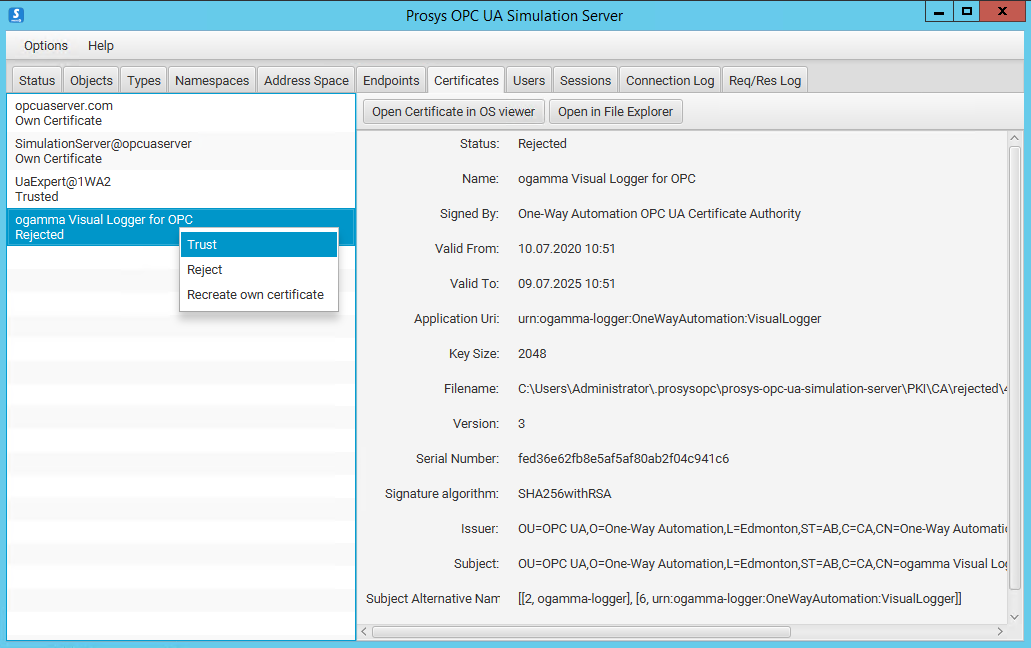Image resolution: width=1031 pixels, height=648 pixels.
Task: Switch to the Sessions tab
Action: coord(585,80)
